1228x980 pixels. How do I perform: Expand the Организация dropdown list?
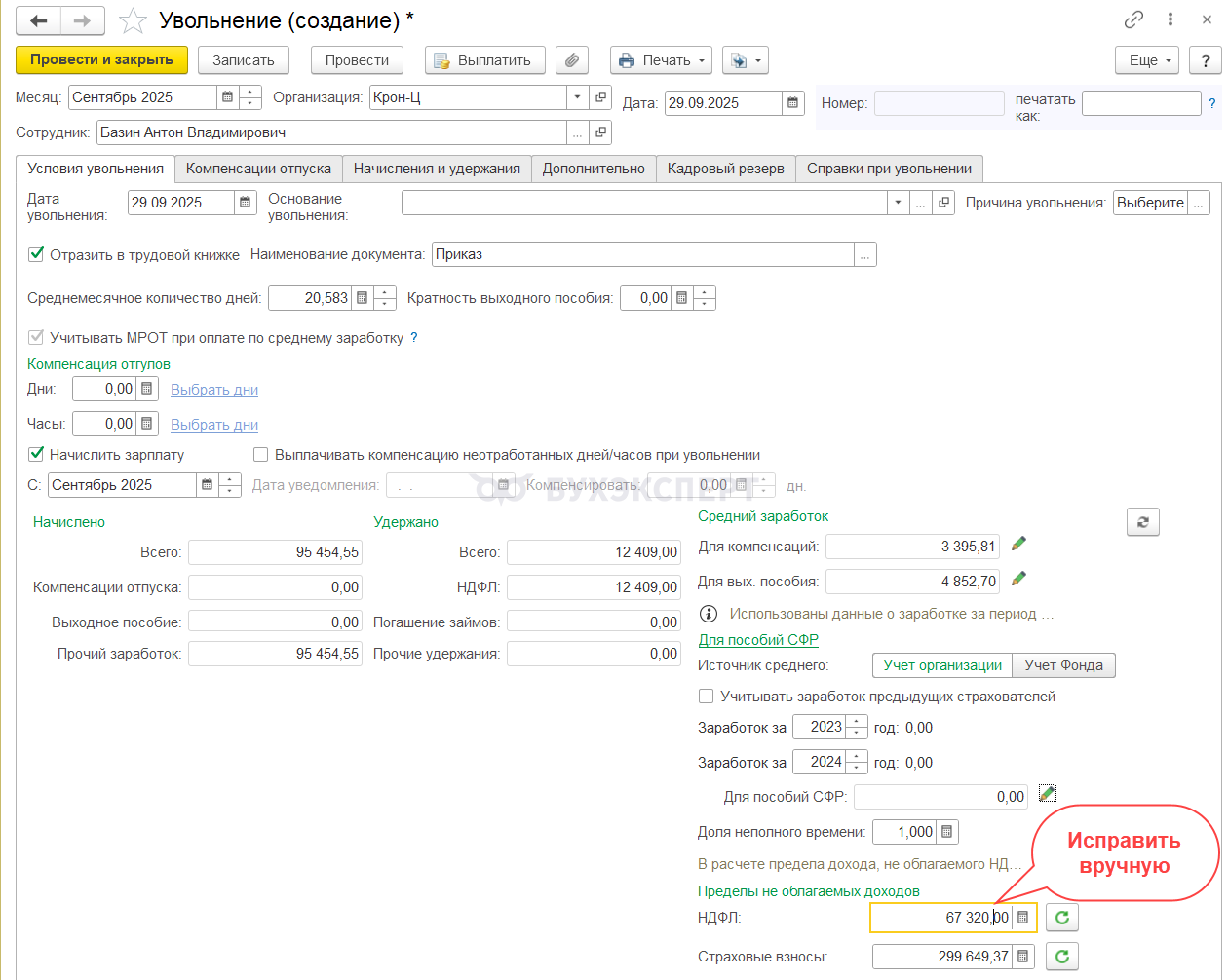pos(577,97)
